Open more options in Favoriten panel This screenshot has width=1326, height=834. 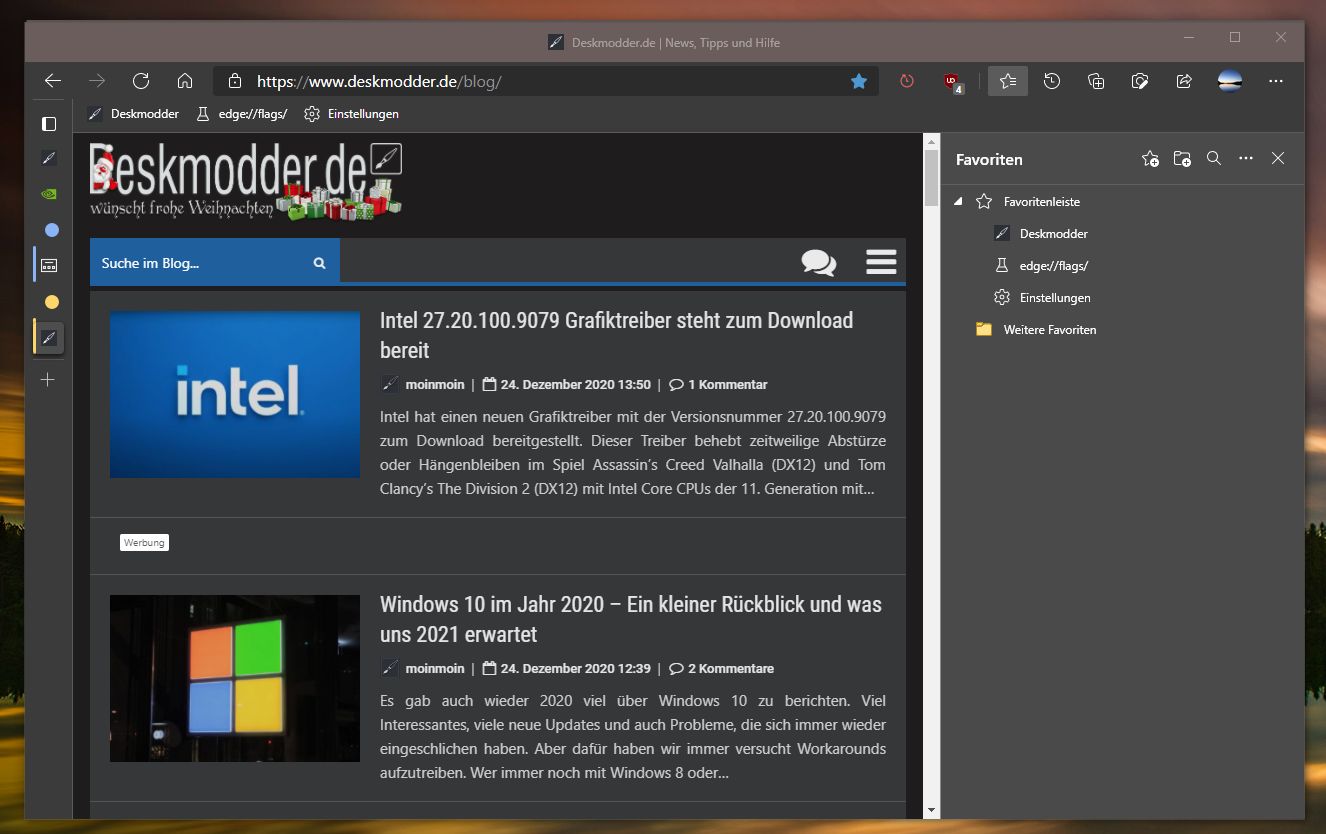(x=1246, y=158)
